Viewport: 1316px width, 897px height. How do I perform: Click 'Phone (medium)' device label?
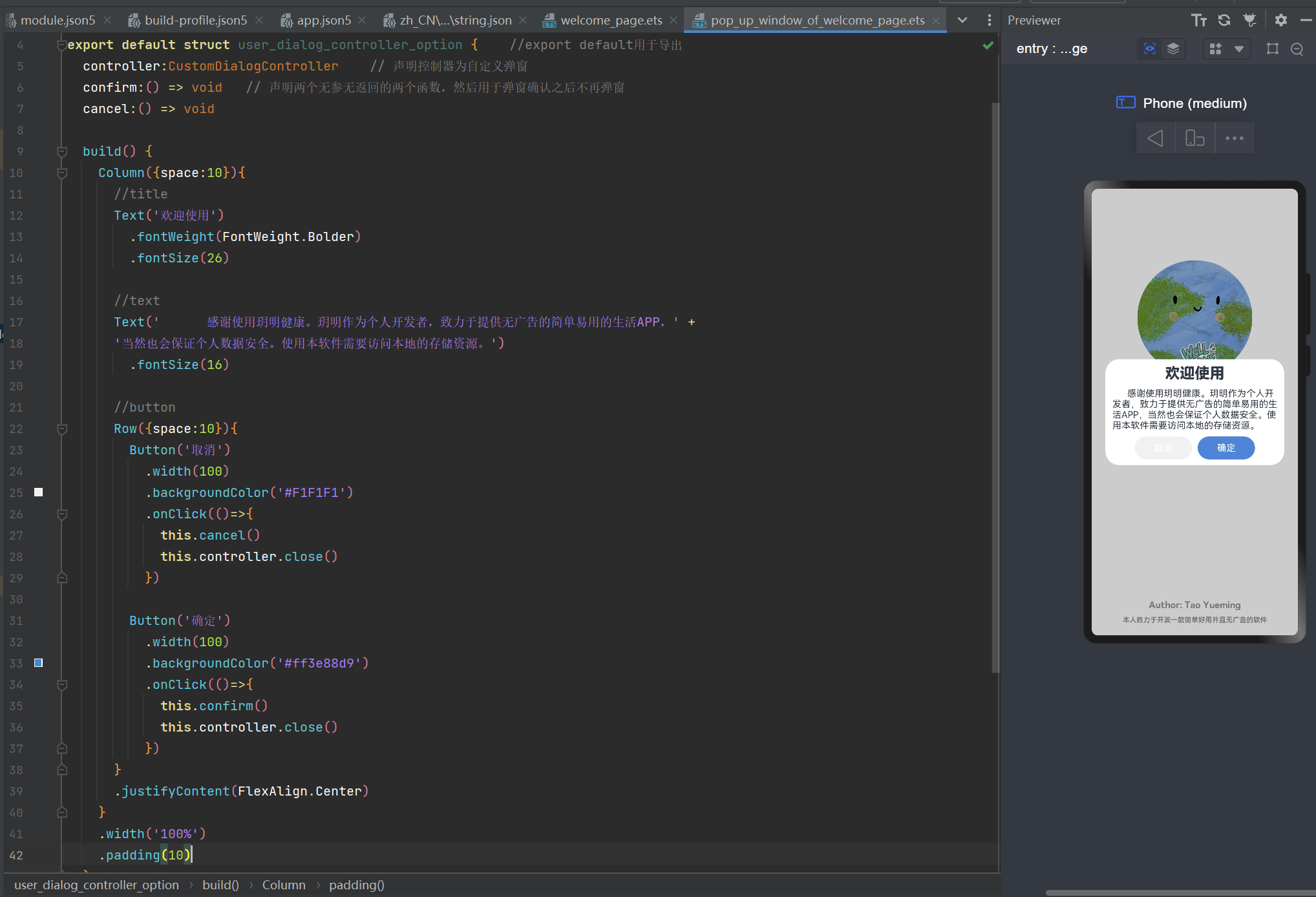tap(1195, 103)
